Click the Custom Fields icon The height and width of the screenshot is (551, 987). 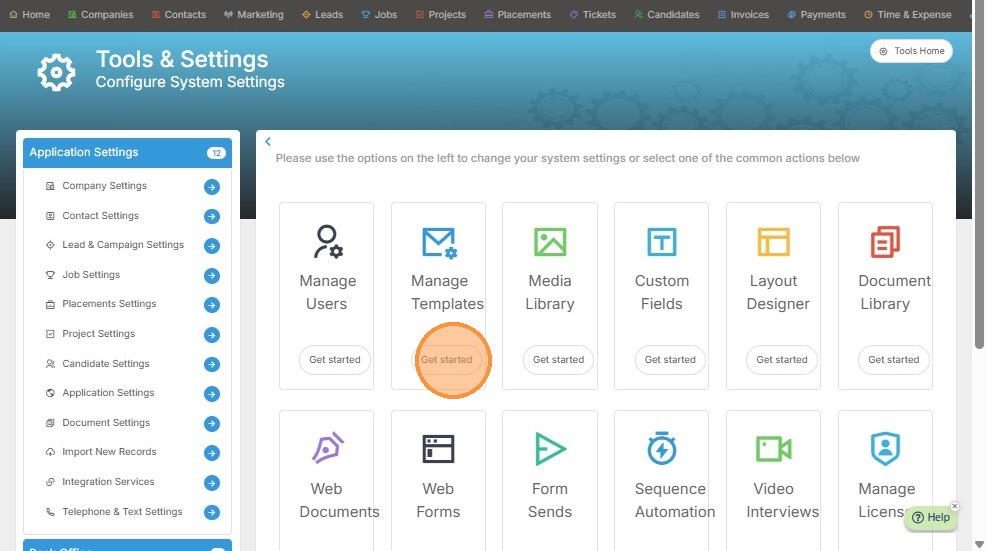662,242
